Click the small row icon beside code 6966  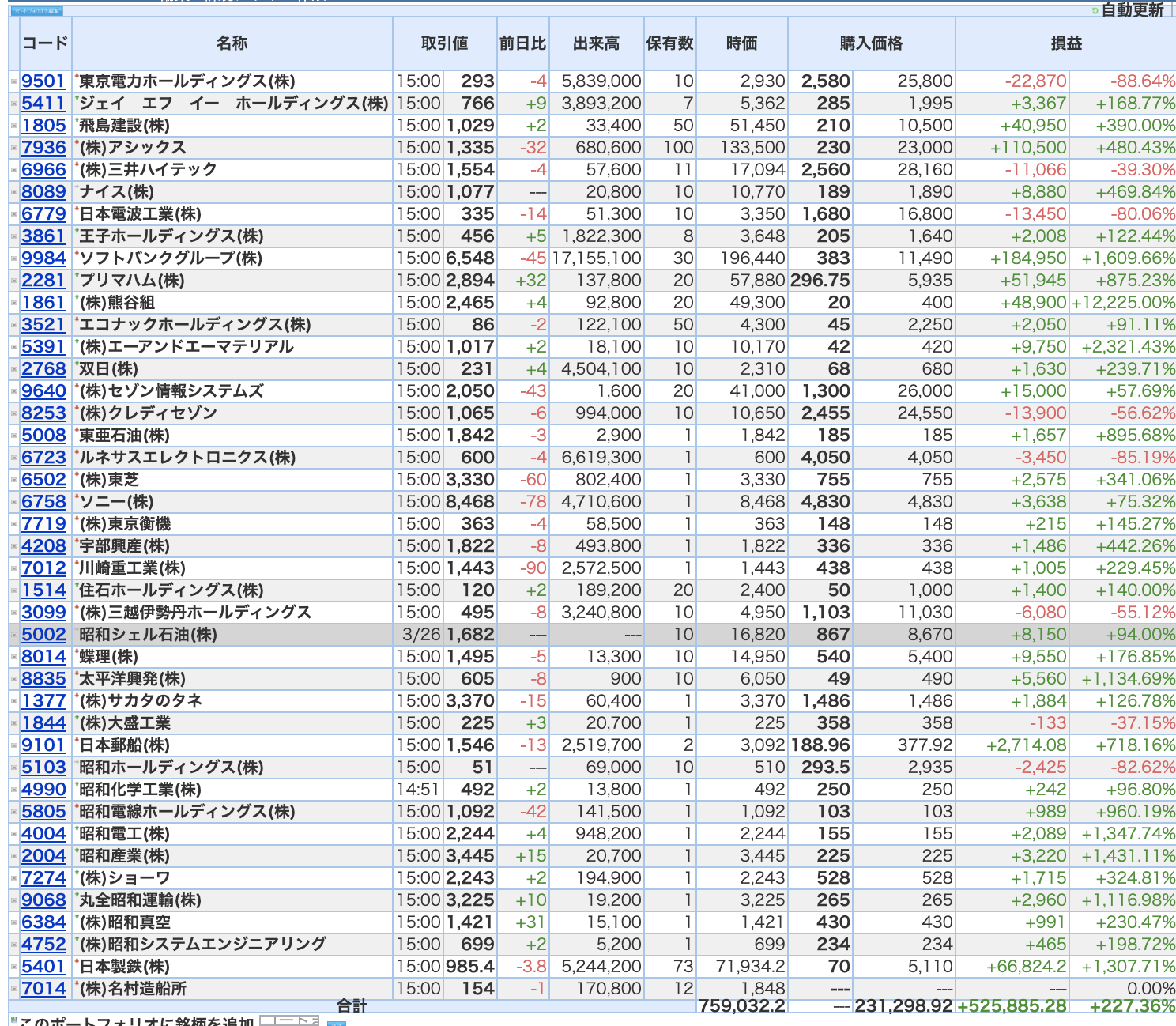tap(14, 170)
